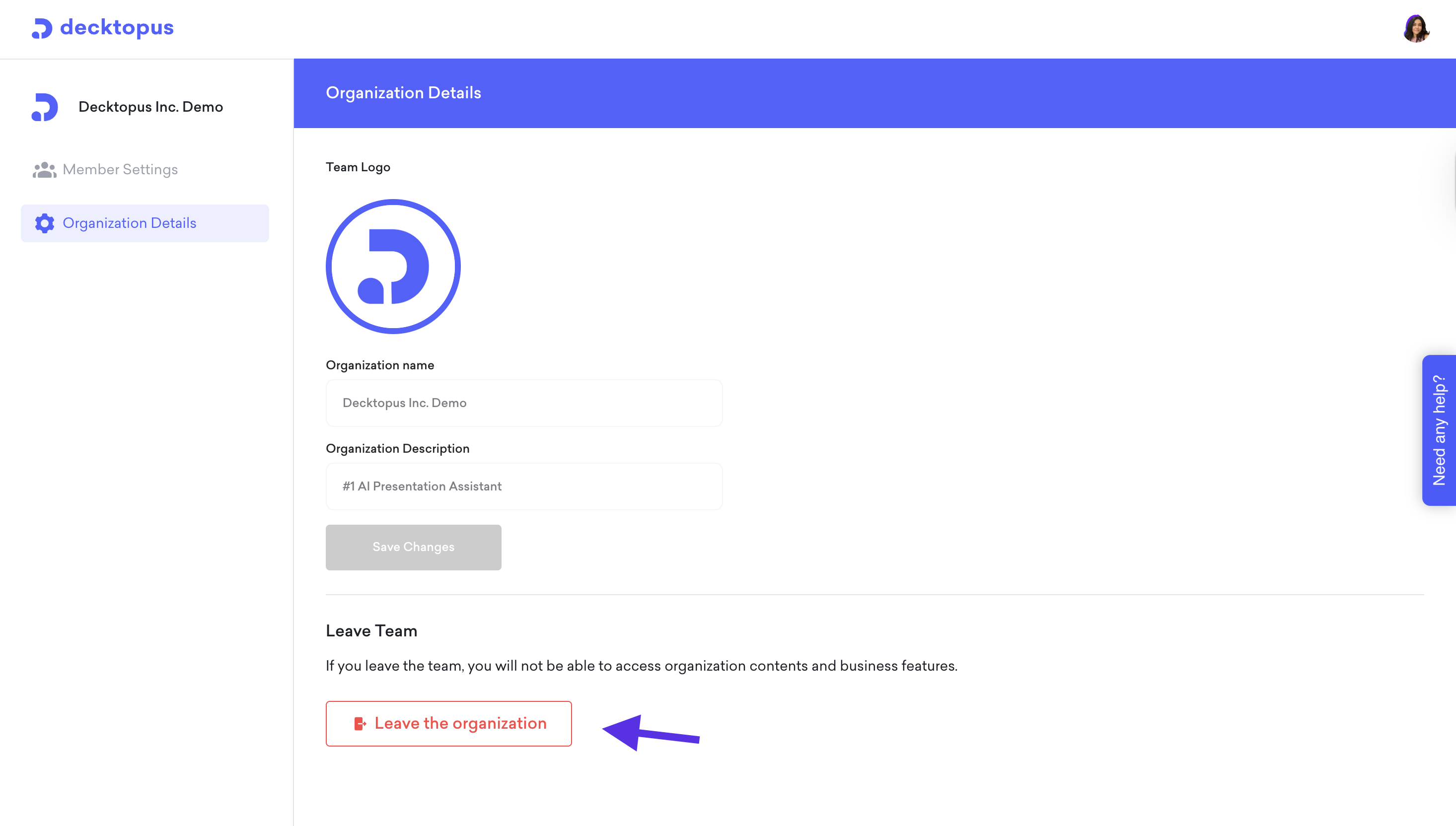Click the organization logo in sidebar
This screenshot has height=826, width=1456.
coord(45,107)
